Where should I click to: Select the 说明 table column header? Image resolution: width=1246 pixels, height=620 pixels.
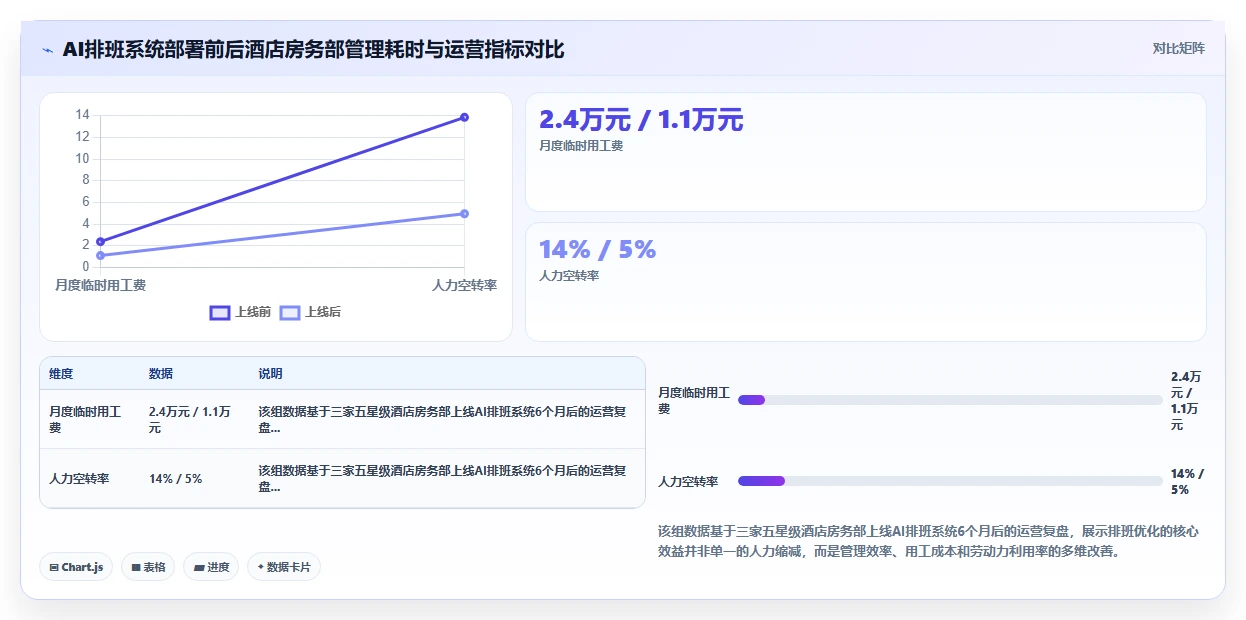coord(270,374)
